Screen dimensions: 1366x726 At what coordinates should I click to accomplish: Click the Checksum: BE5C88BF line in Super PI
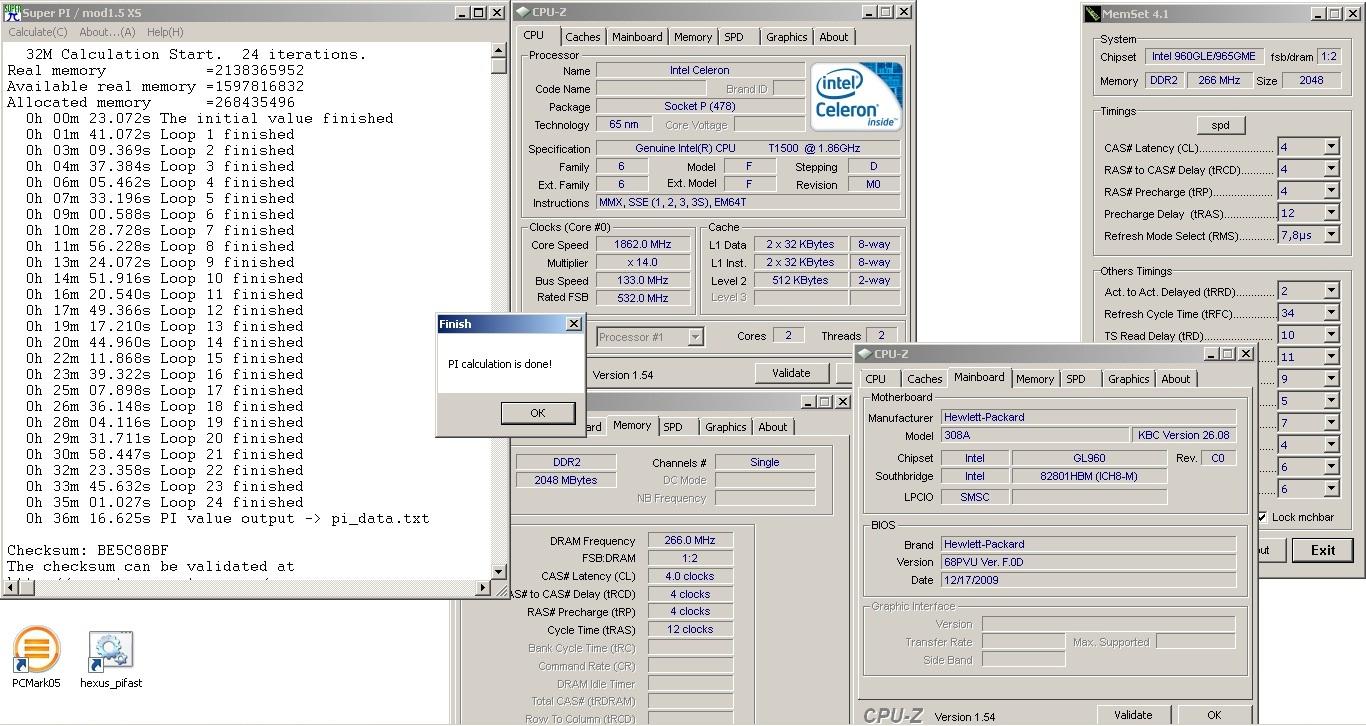88,550
